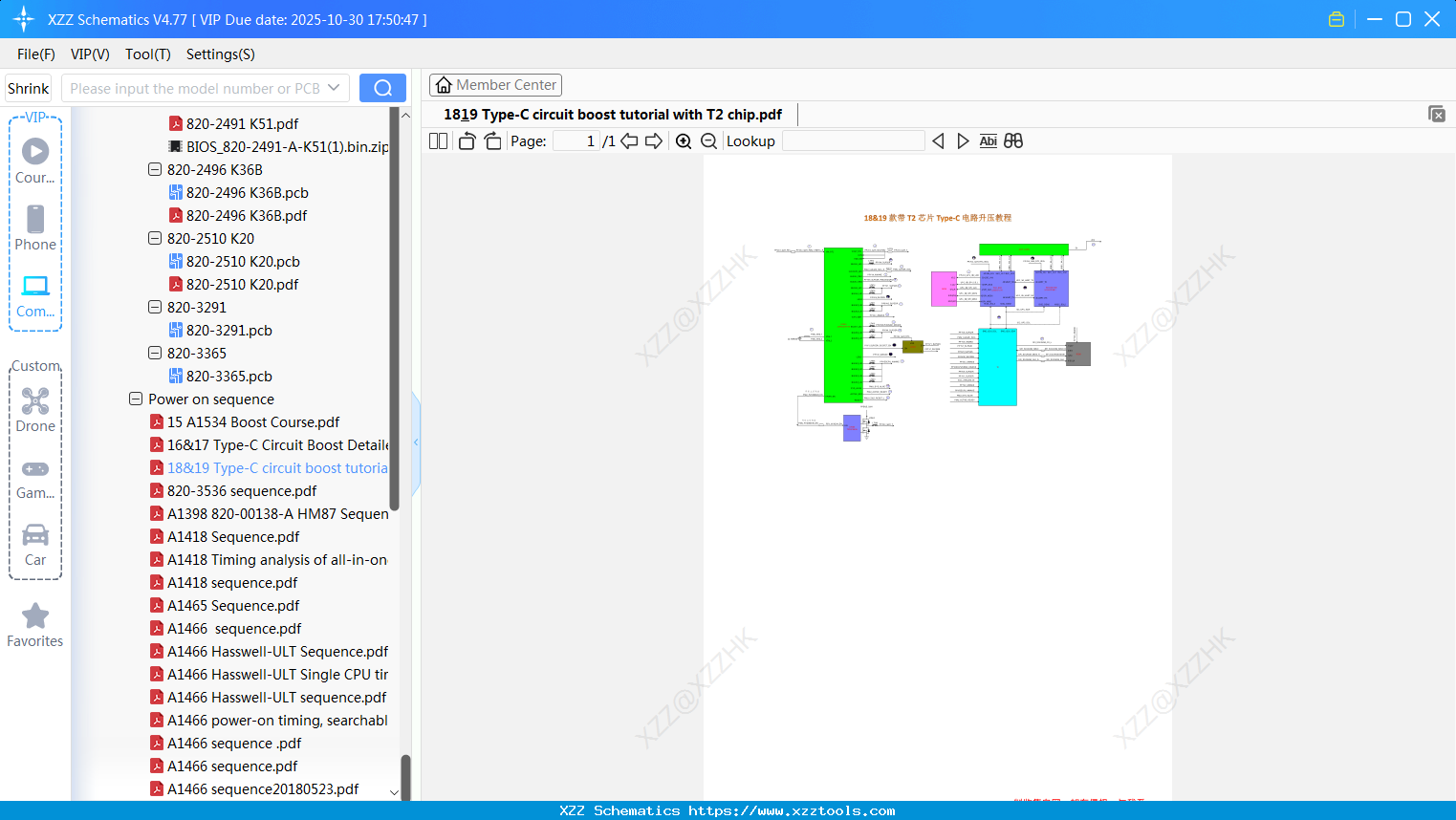Viewport: 1456px width, 820px height.
Task: Go to the next page arrow
Action: [x=654, y=141]
